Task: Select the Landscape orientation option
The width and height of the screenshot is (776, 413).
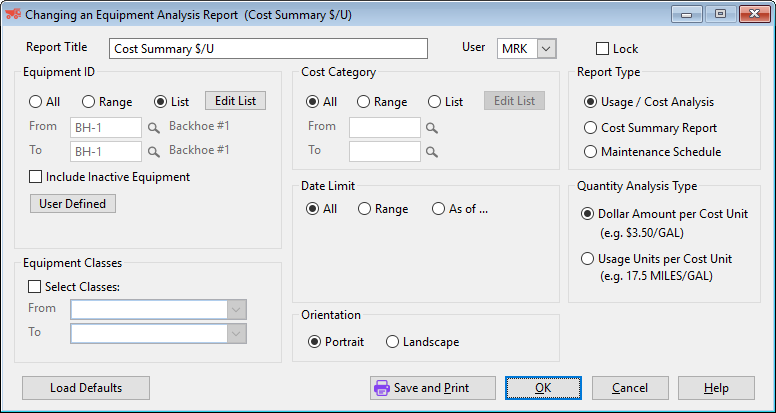Action: tap(393, 342)
